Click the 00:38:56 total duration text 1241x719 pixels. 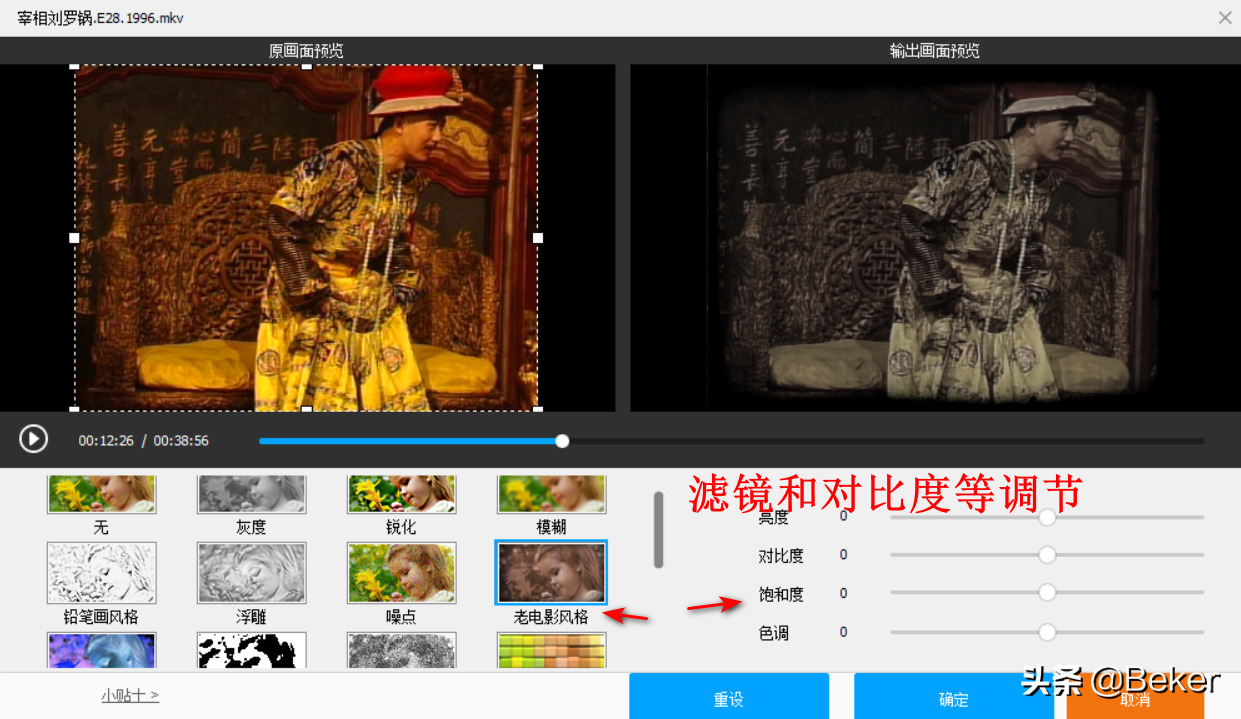(x=181, y=440)
